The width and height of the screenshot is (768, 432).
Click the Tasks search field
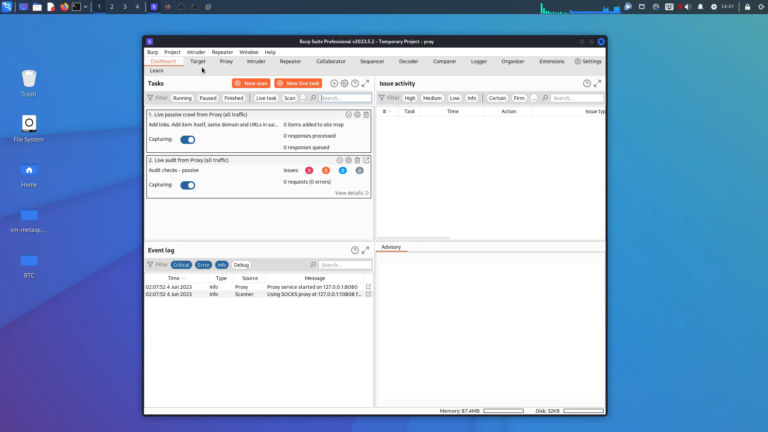[x=345, y=98]
